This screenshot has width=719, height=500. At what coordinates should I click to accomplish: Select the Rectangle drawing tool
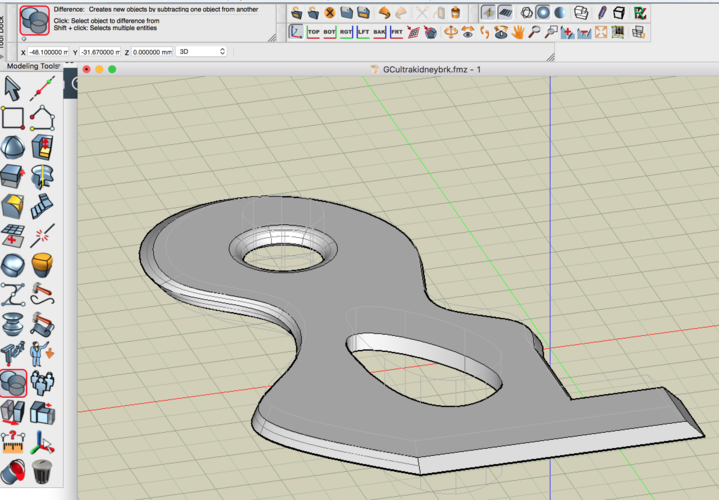(12, 118)
